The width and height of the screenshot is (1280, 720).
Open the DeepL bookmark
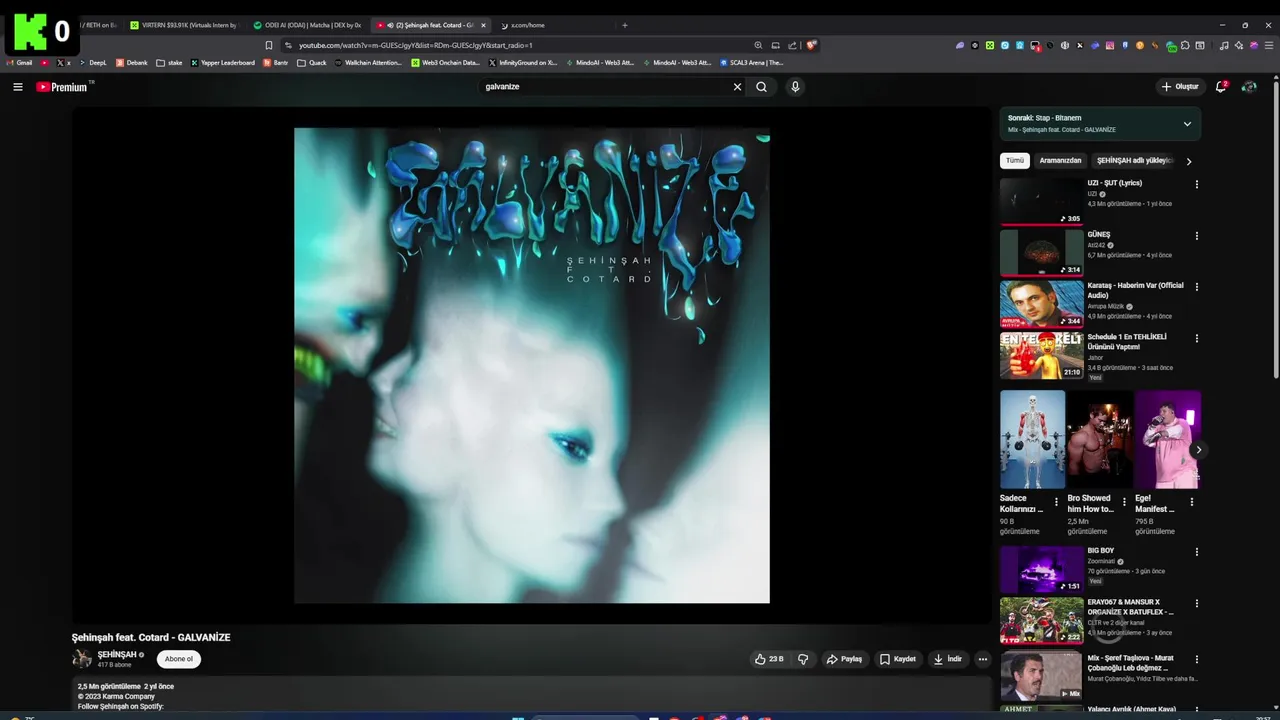pos(93,62)
